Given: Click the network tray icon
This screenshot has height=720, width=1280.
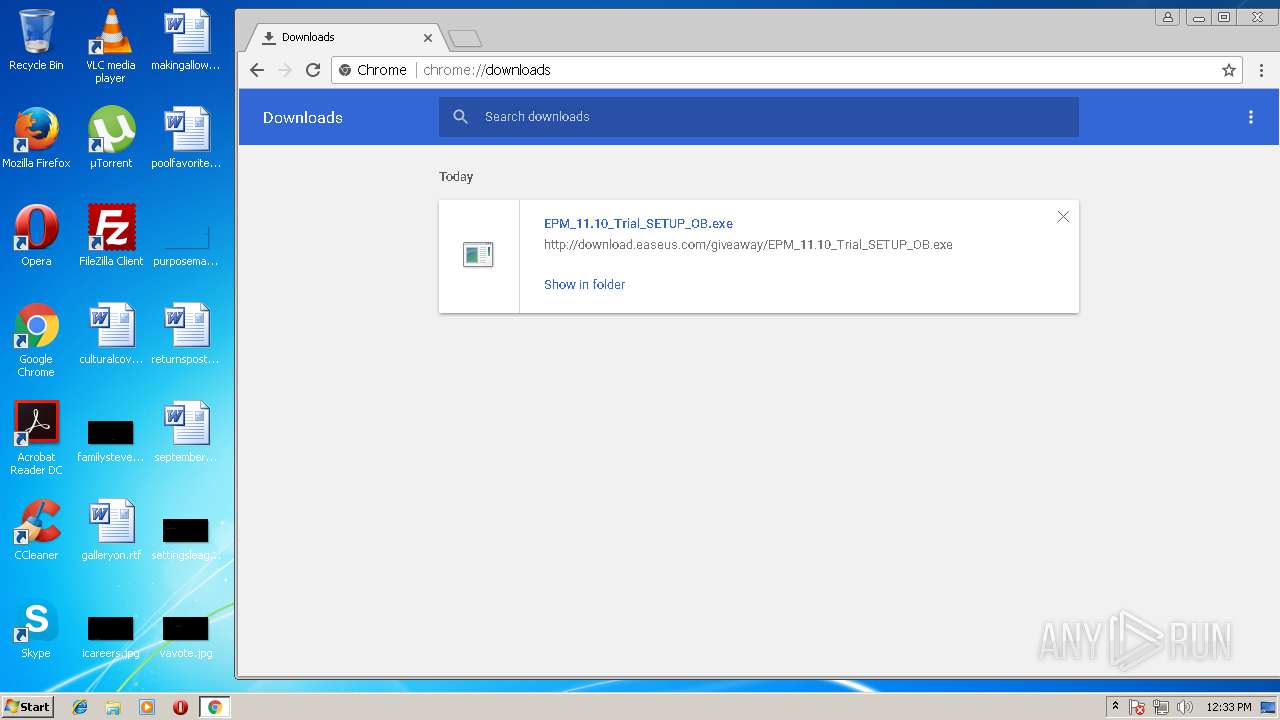Looking at the screenshot, I should click(x=1161, y=707).
